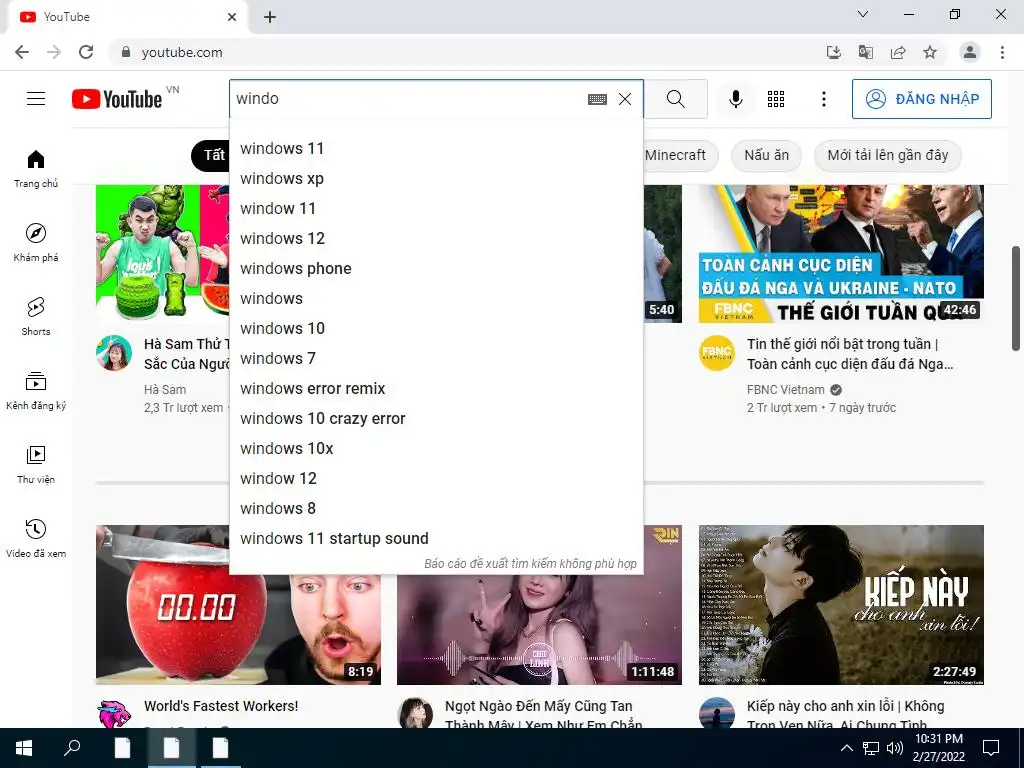1024x768 pixels.
Task: Select suggestion "window 12"
Action: click(x=436, y=479)
